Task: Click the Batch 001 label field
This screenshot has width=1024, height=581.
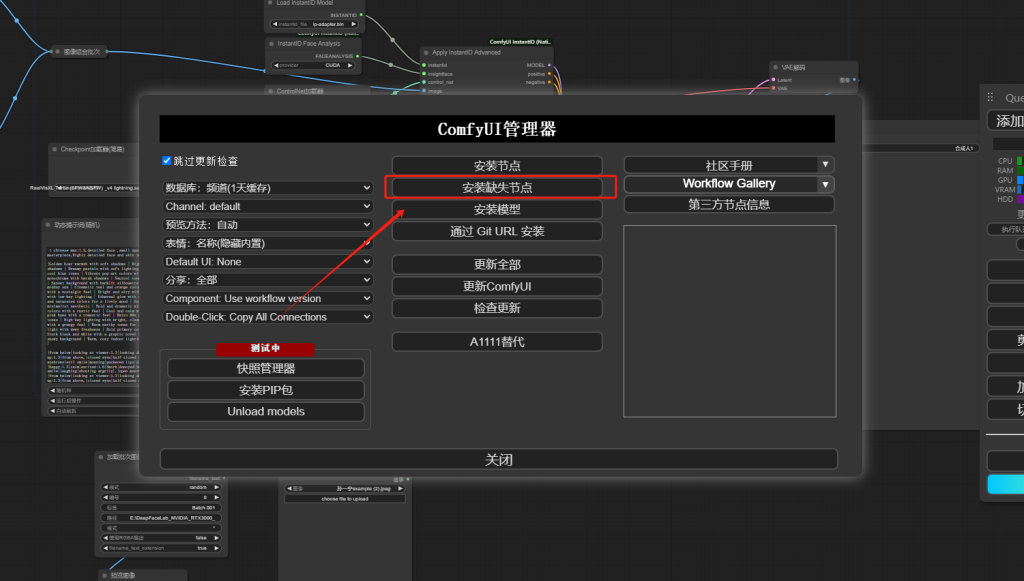Action: click(x=161, y=507)
